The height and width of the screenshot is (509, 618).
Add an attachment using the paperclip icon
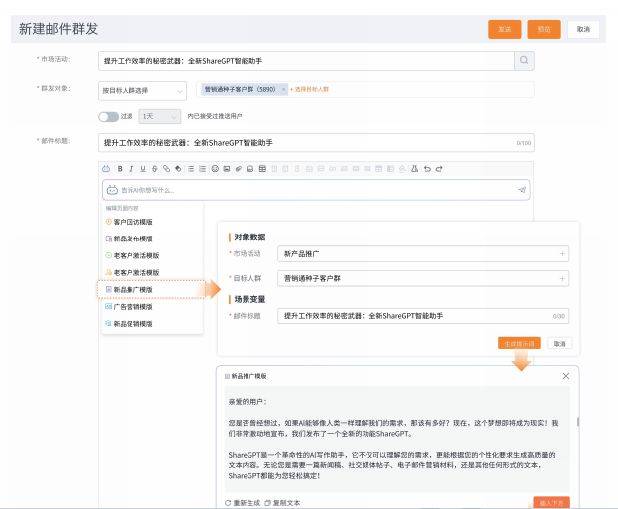pos(238,169)
